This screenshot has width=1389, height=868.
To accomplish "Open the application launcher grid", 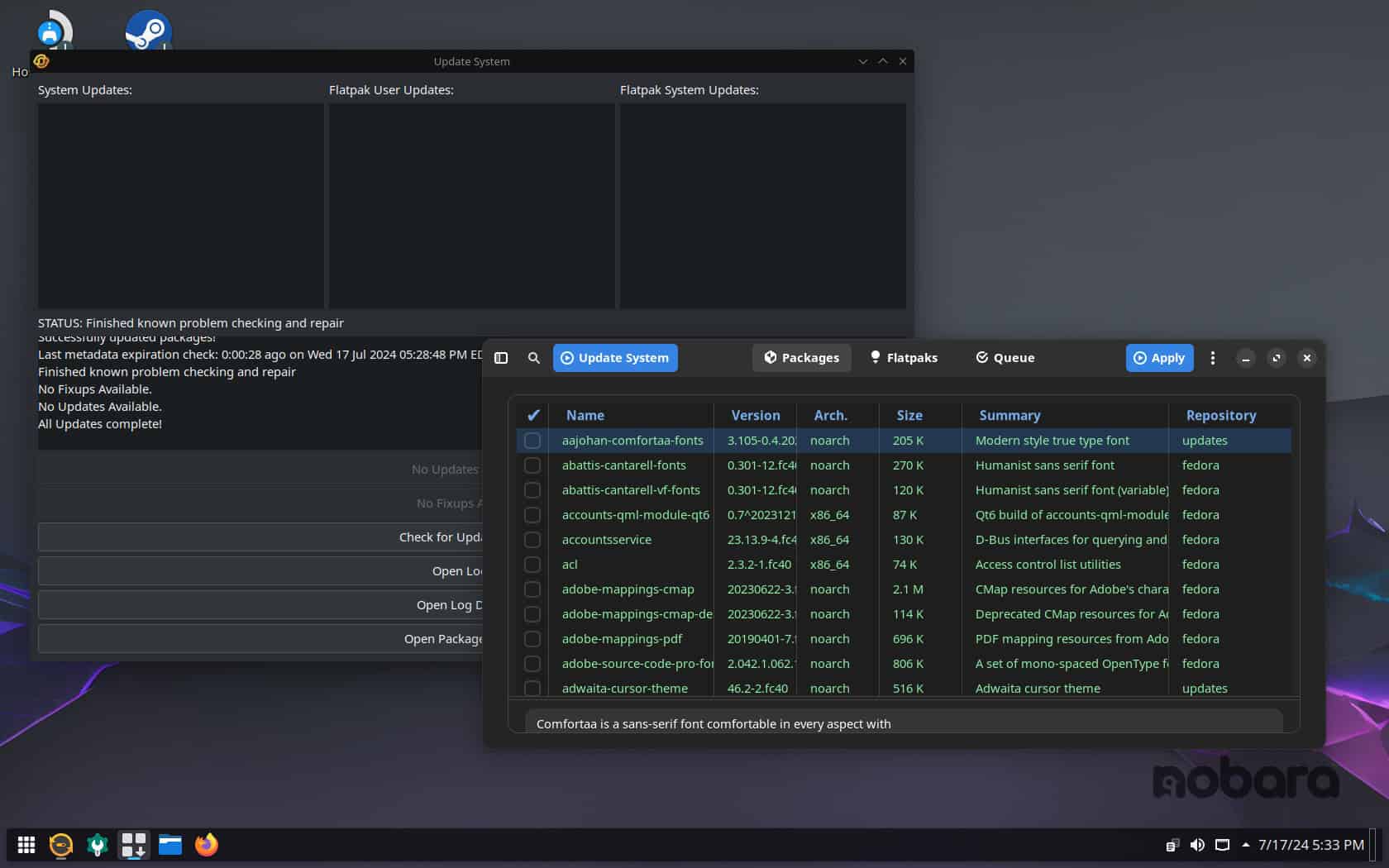I will (26, 845).
